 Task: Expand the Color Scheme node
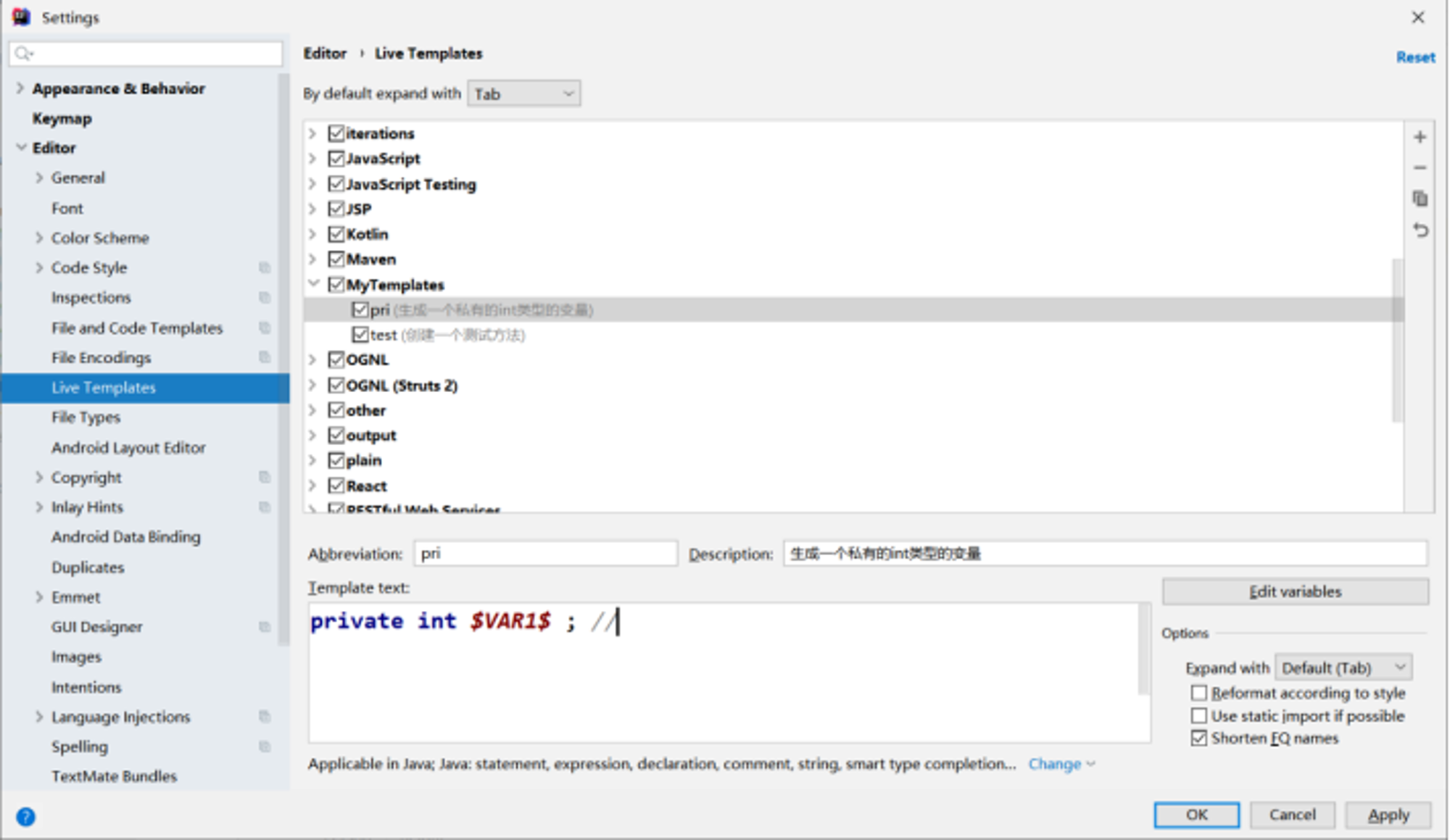[39, 238]
